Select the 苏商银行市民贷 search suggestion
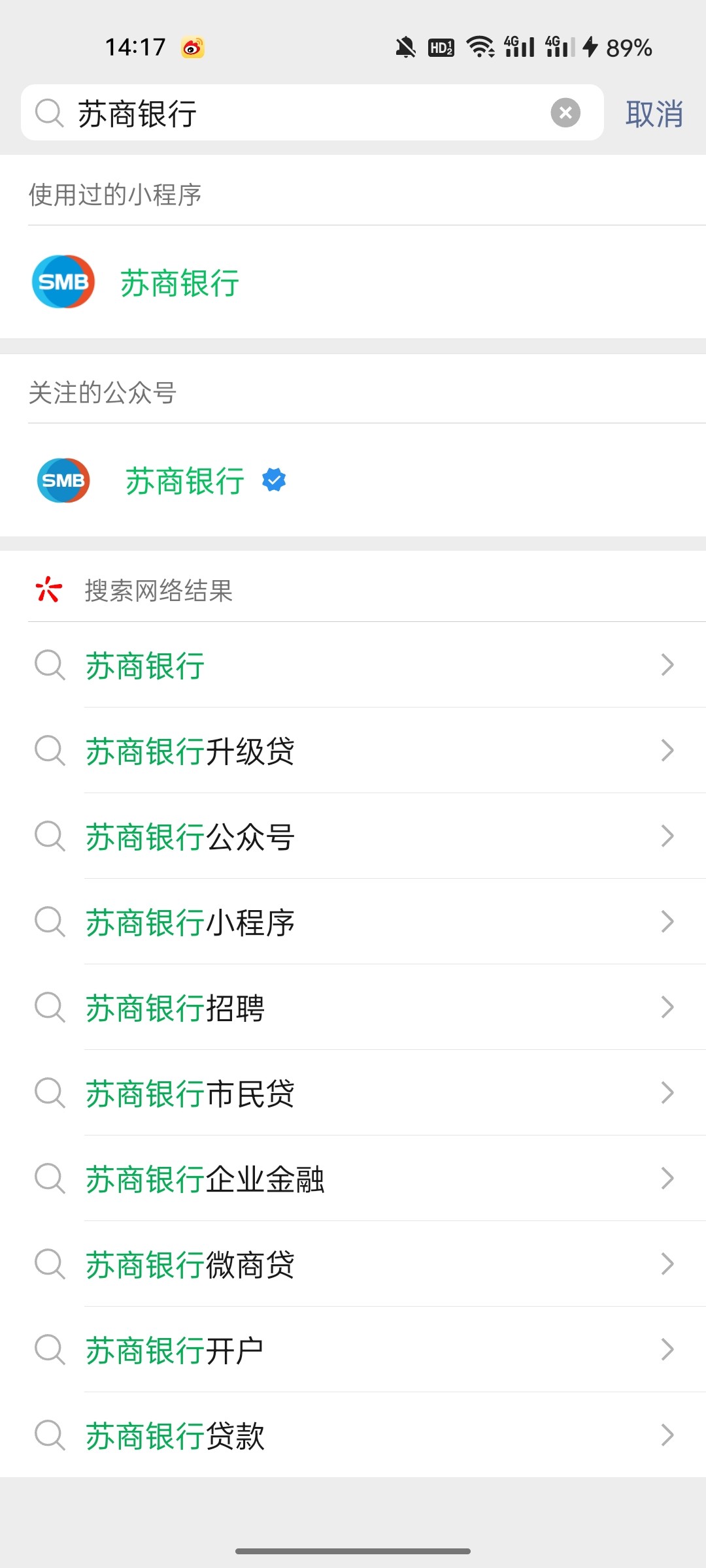This screenshot has height=1568, width=706. tap(190, 1093)
